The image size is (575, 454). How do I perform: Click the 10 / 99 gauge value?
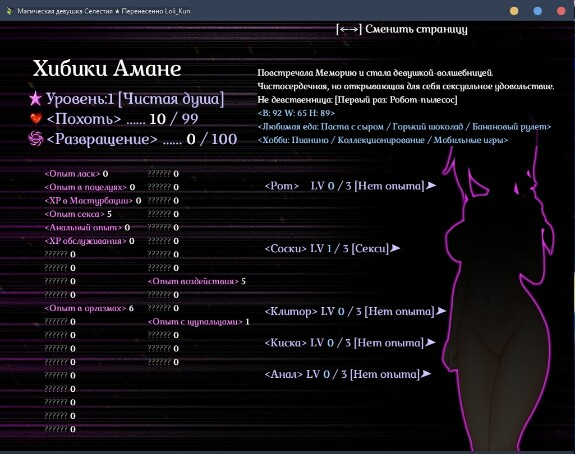coord(174,119)
